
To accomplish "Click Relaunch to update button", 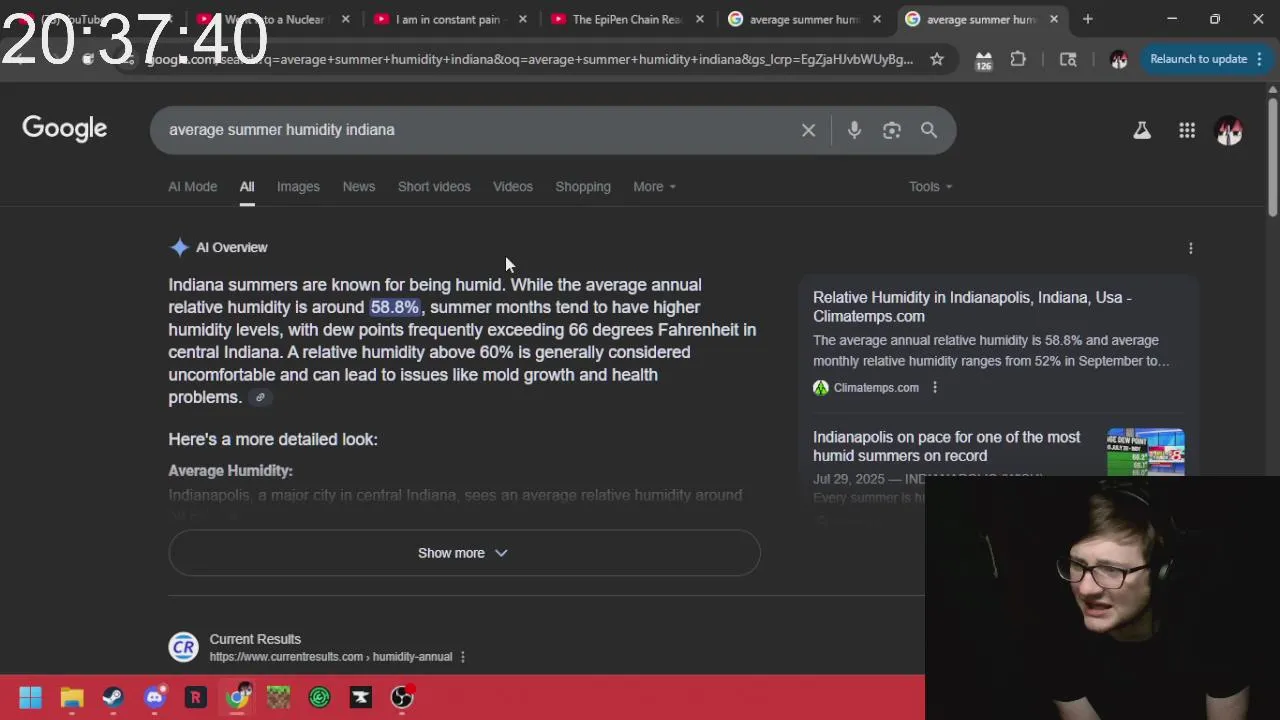I will (1198, 59).
